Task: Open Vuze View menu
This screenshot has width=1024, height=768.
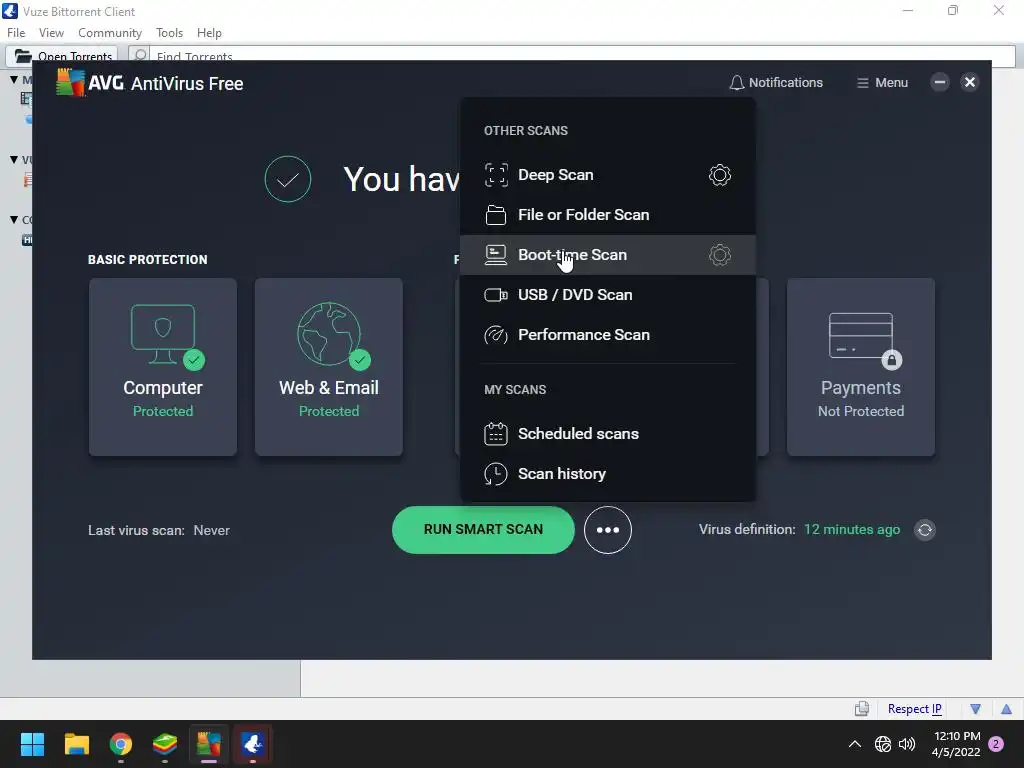Action: click(x=51, y=33)
